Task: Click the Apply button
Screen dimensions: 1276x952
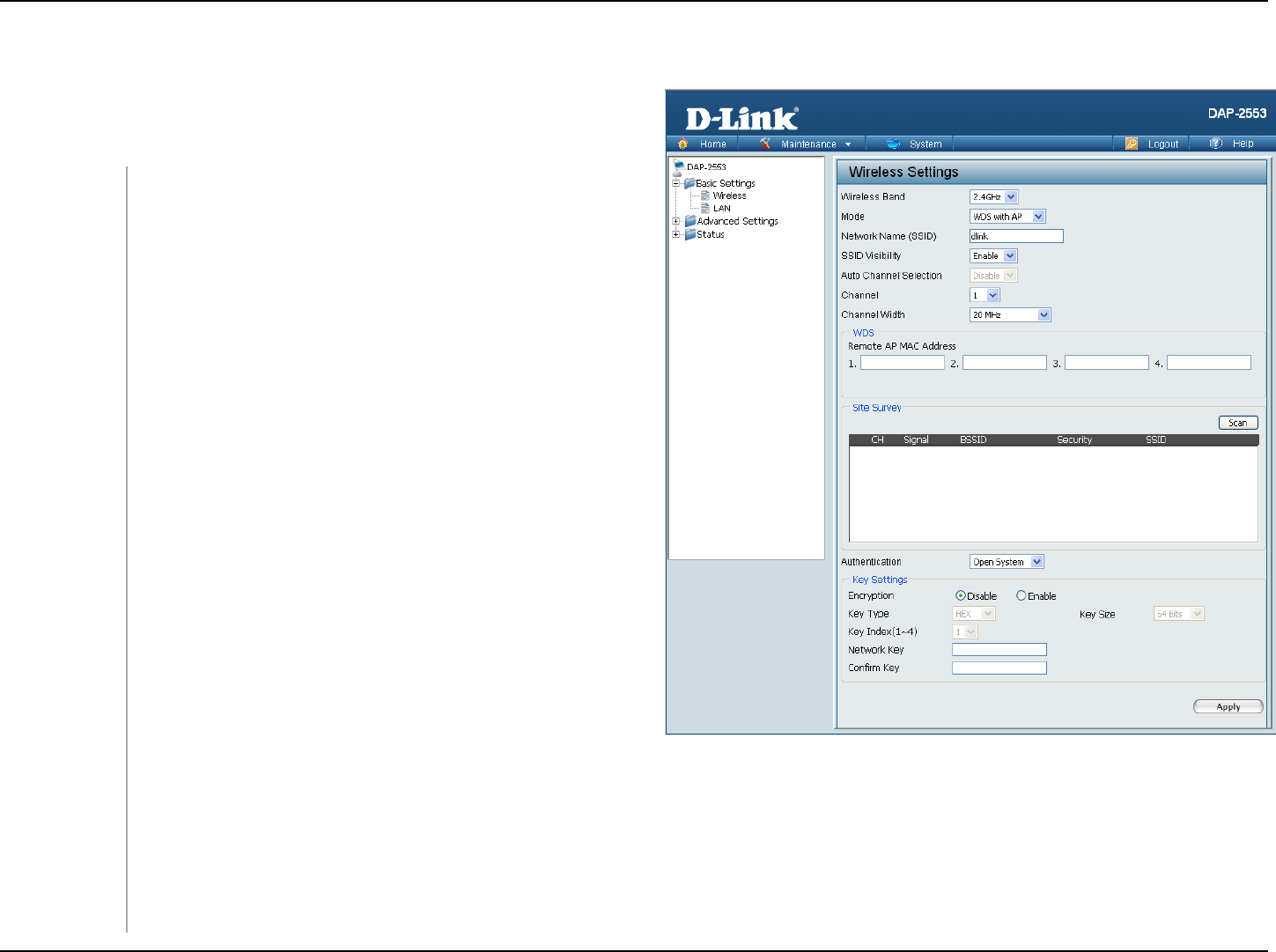Action: [1228, 706]
